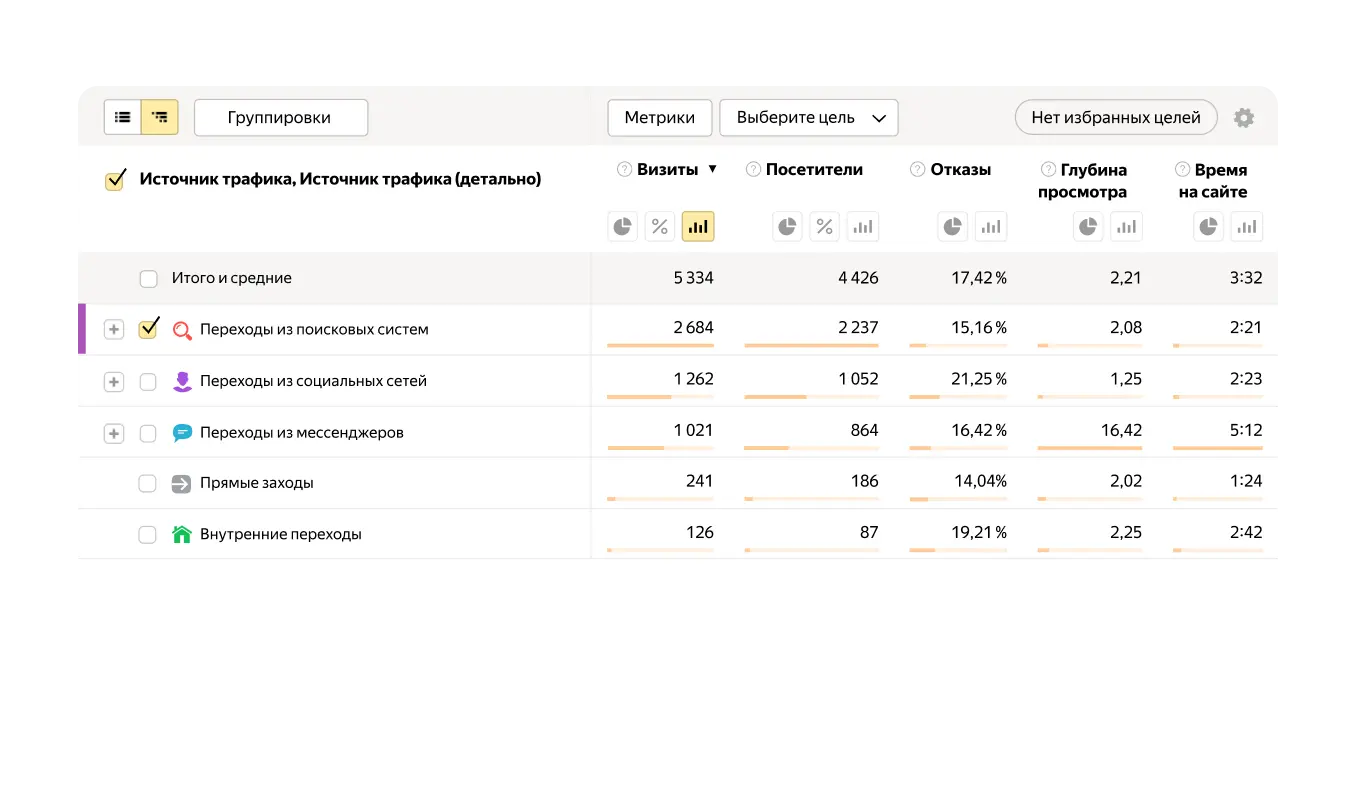1356x801 pixels.
Task: Click the home icon next to Внутренние переходы
Action: 180,533
